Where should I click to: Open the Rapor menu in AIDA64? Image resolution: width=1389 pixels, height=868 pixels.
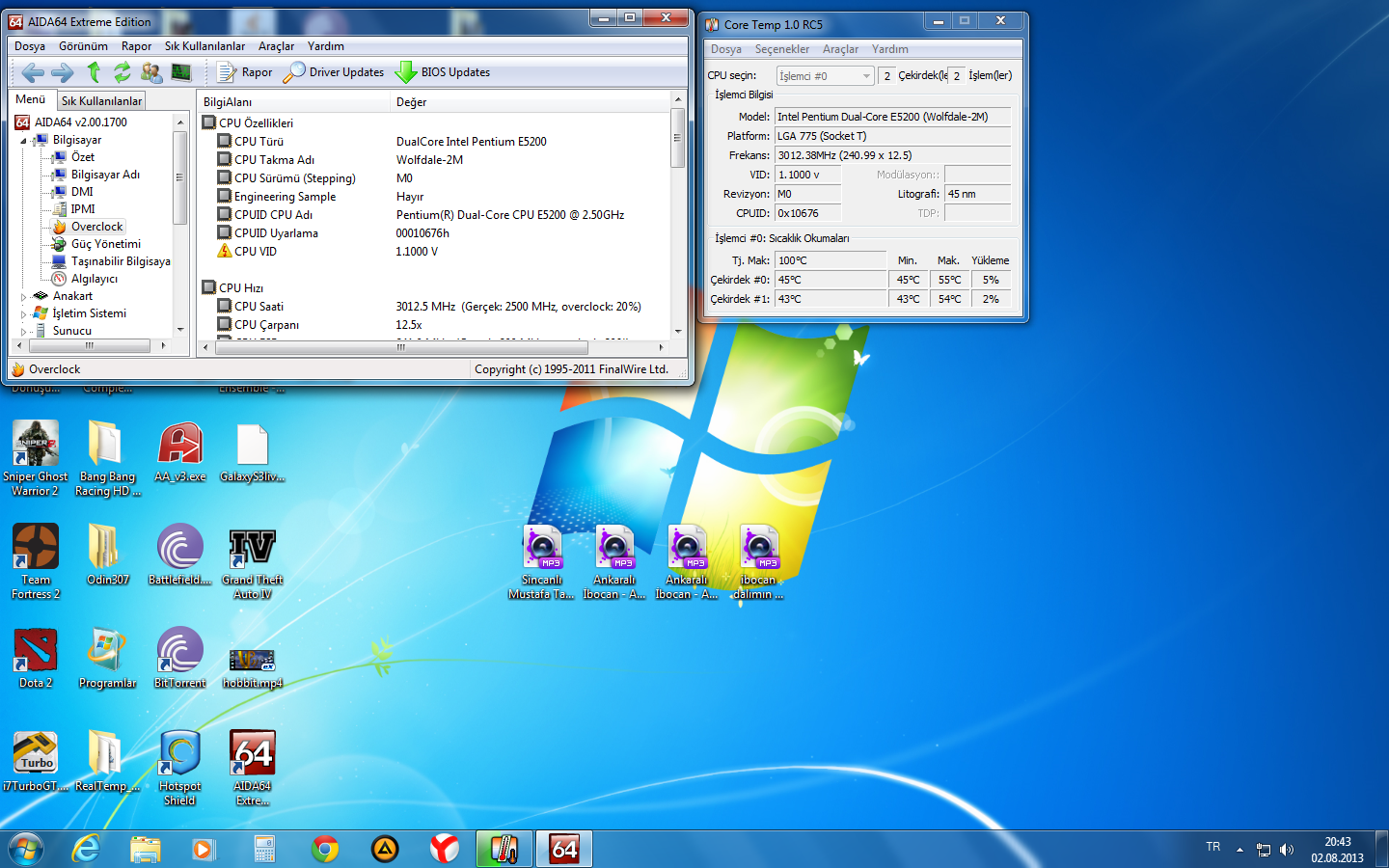point(136,46)
